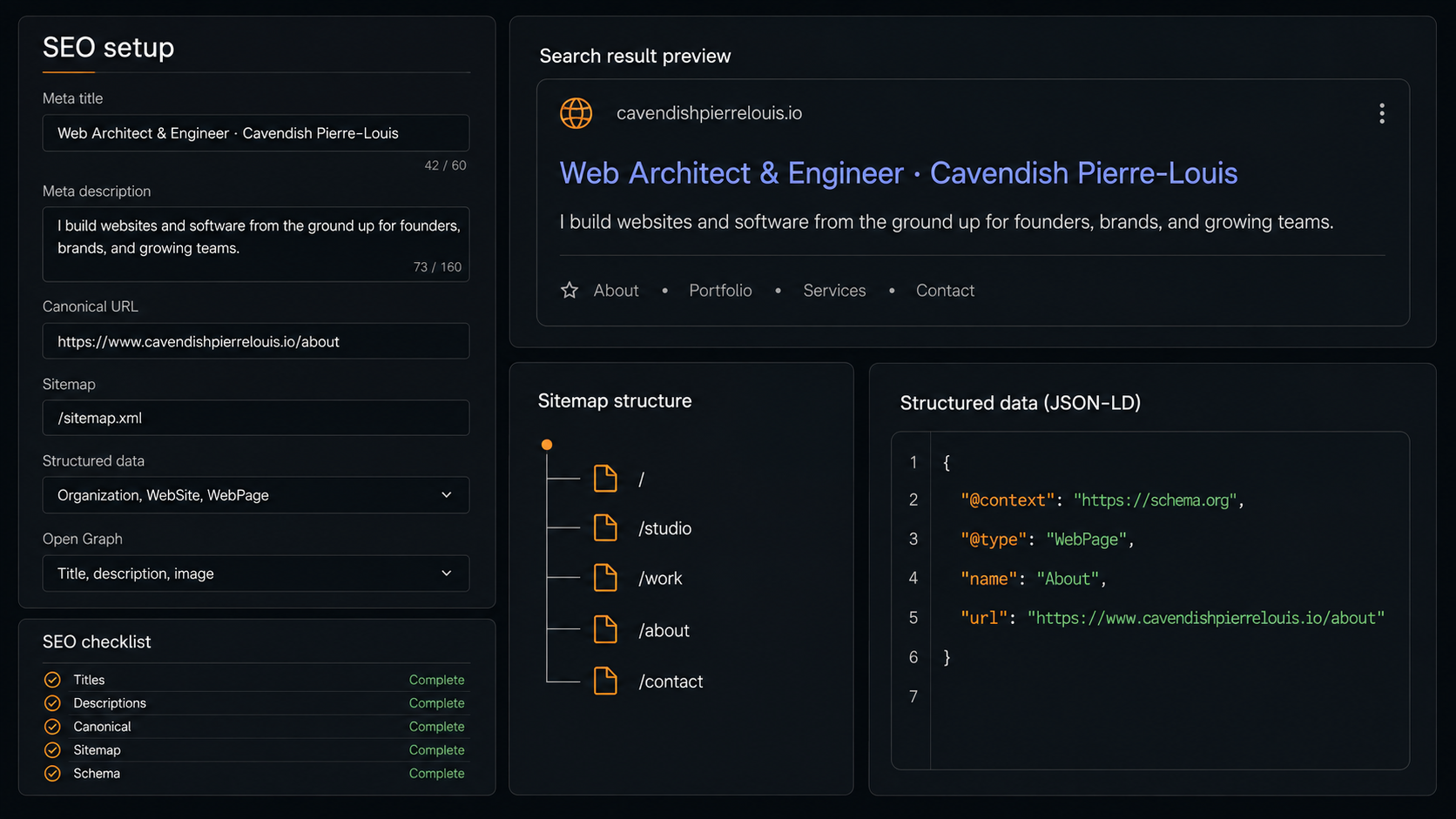Click cavendishpierrelouis.io domain text
The width and height of the screenshot is (1456, 819).
709,113
